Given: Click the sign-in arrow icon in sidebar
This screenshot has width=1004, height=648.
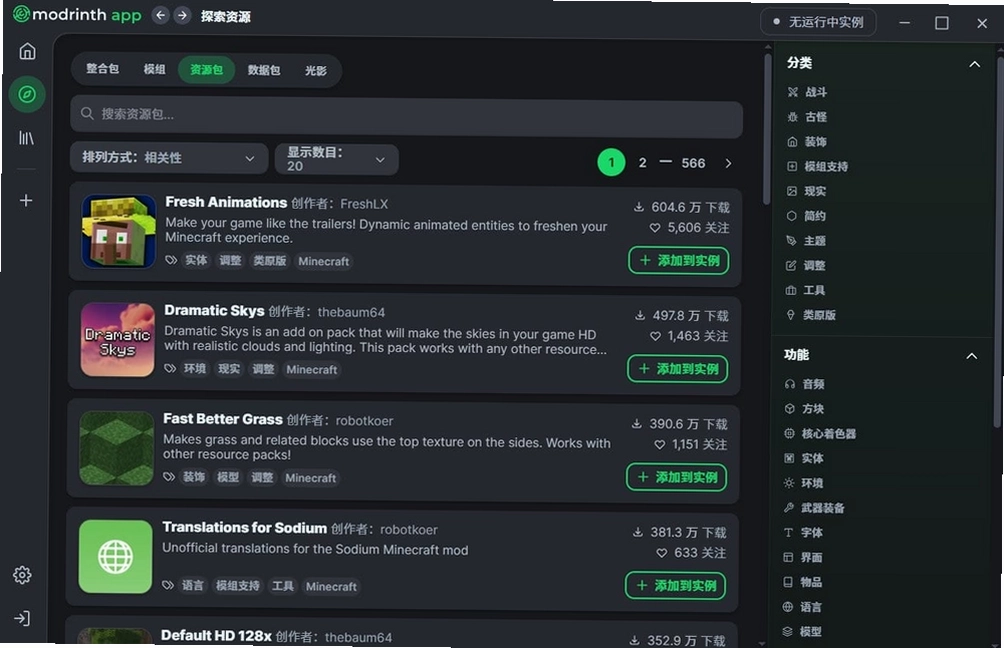Looking at the screenshot, I should click(x=22, y=619).
